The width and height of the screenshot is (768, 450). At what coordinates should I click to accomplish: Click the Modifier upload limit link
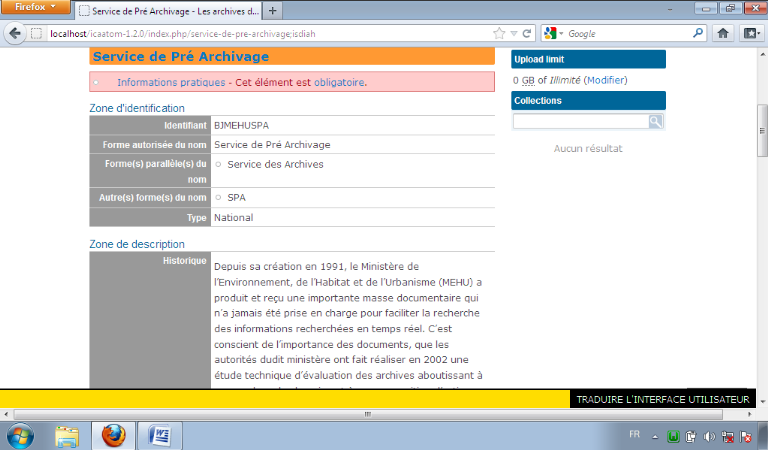[605, 80]
